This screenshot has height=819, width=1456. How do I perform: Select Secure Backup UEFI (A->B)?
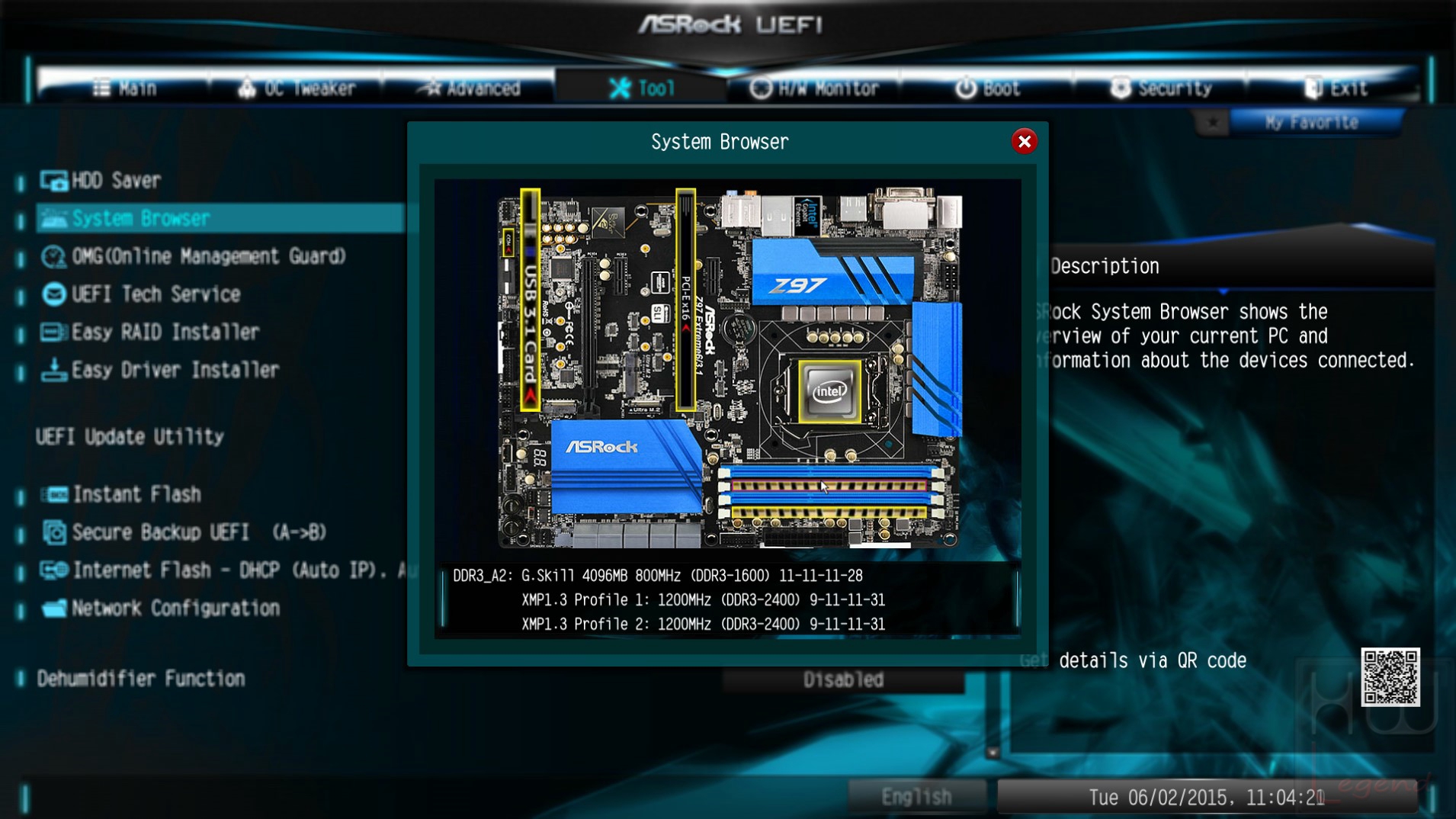200,532
